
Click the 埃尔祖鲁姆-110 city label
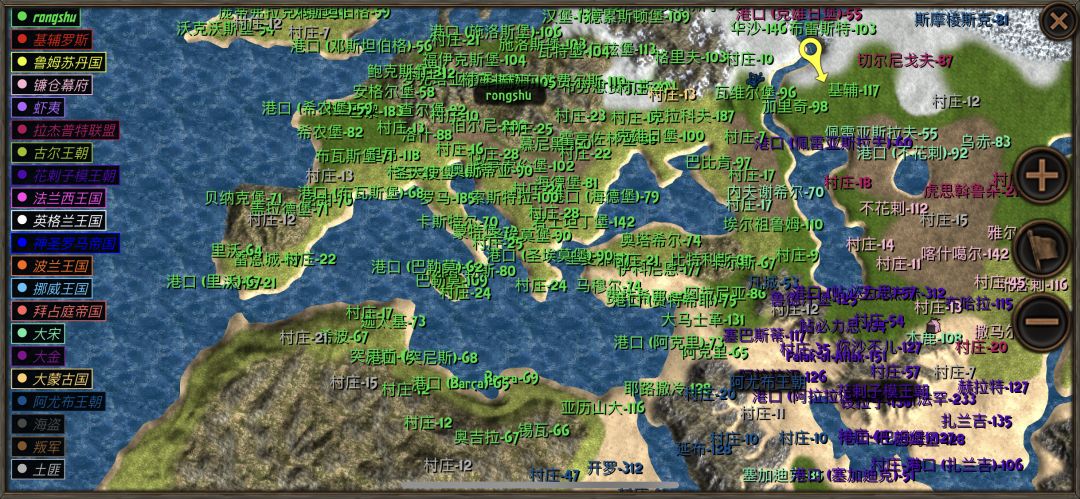(773, 224)
